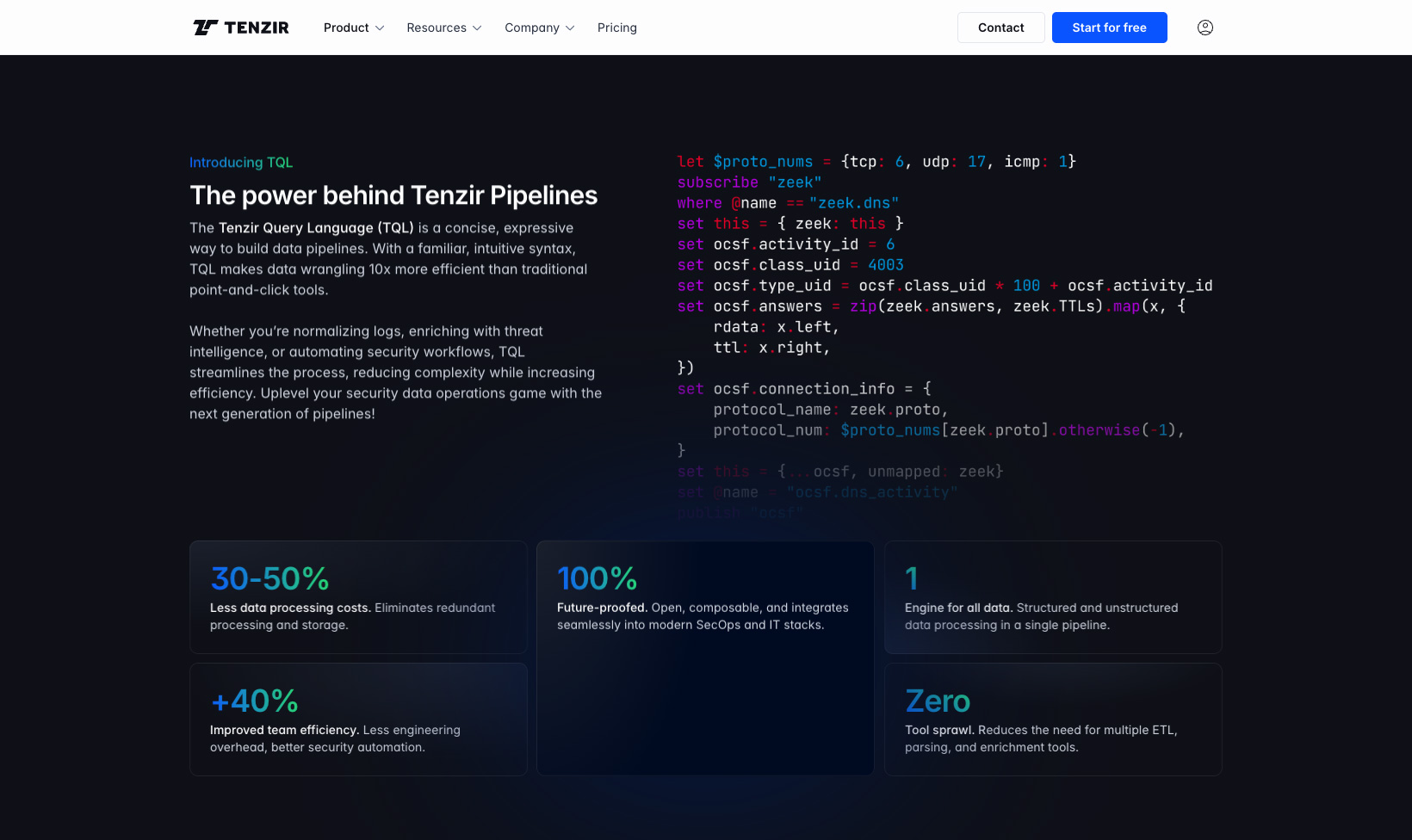Open the user account icon
This screenshot has height=840, width=1412.
click(1205, 28)
